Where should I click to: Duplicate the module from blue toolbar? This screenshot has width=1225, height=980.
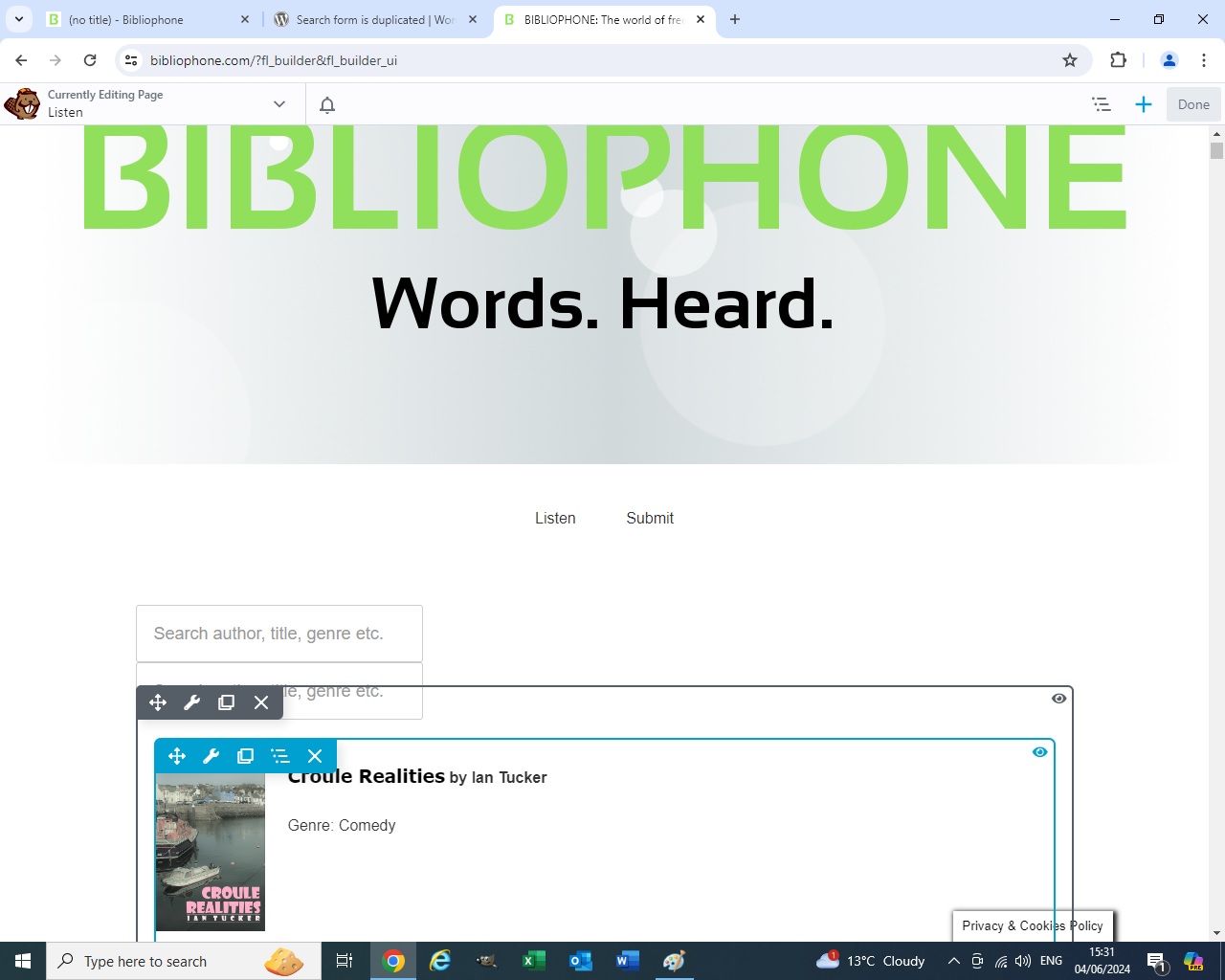tap(245, 756)
